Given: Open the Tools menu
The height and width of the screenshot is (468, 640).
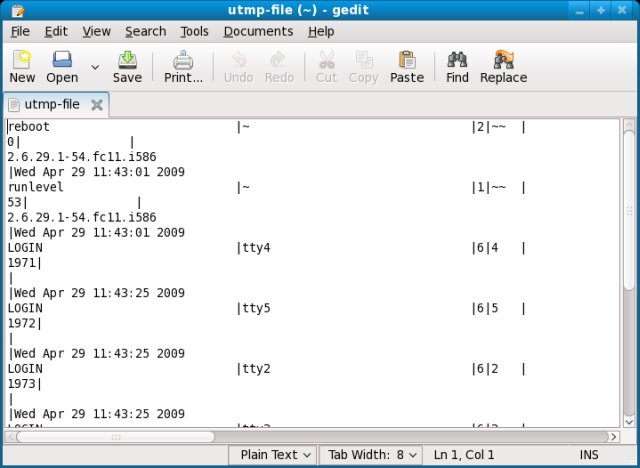Looking at the screenshot, I should 194,31.
